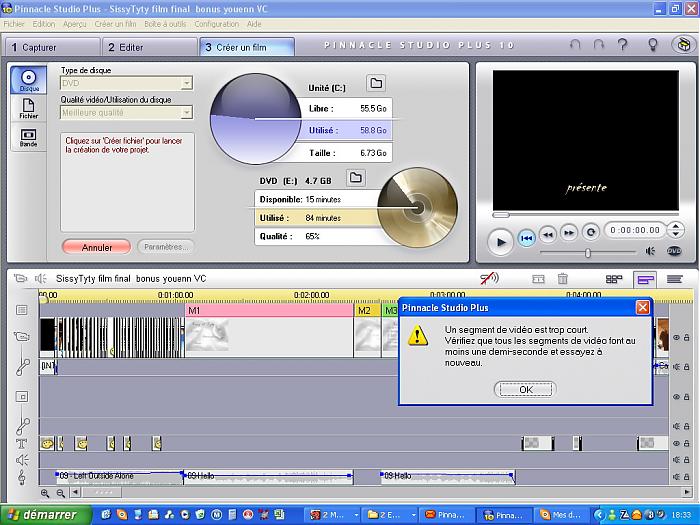Lock the main video track
700x525 pixels.
pyautogui.click(x=687, y=338)
